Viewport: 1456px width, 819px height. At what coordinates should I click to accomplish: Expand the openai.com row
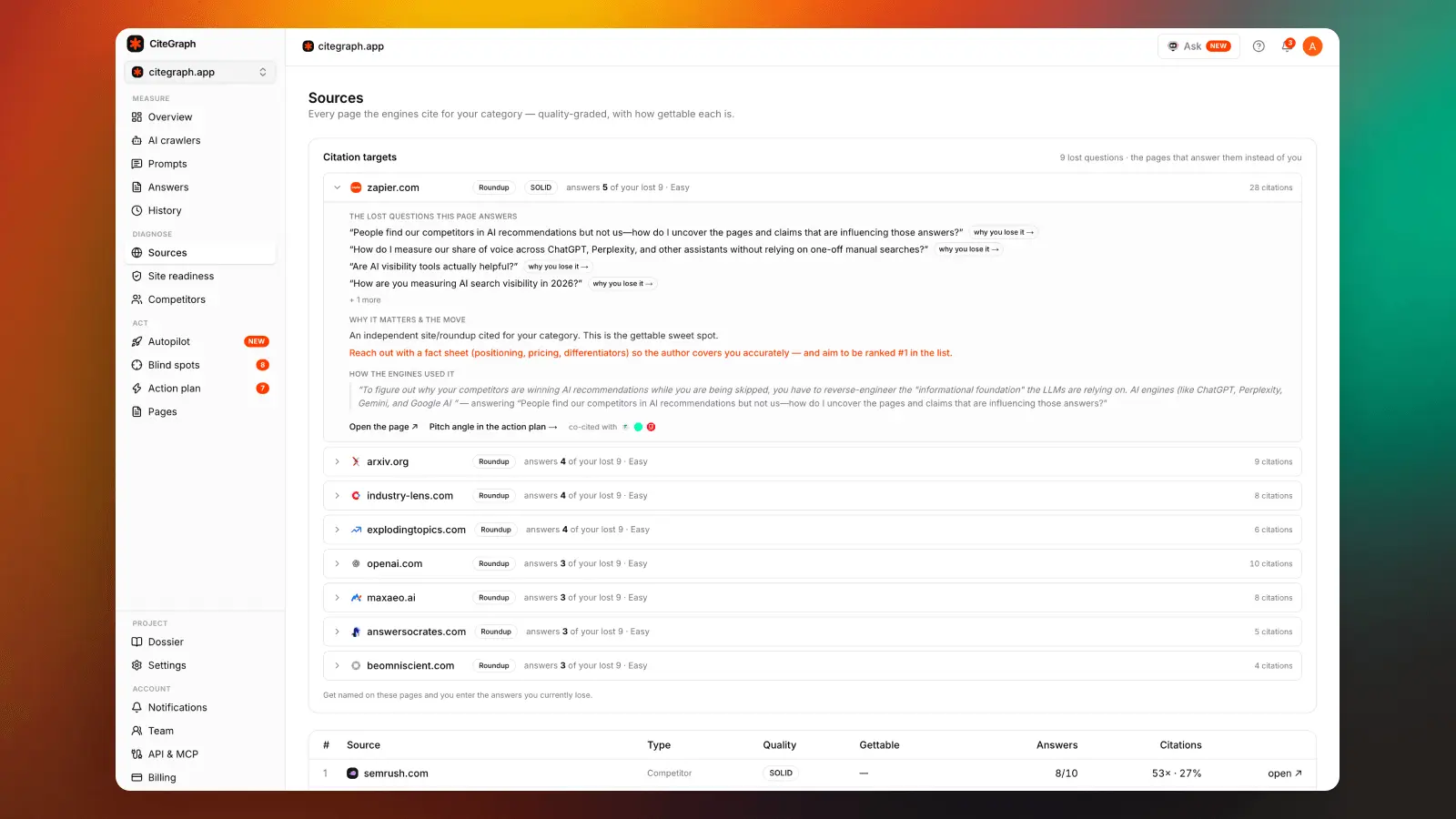pos(337,564)
